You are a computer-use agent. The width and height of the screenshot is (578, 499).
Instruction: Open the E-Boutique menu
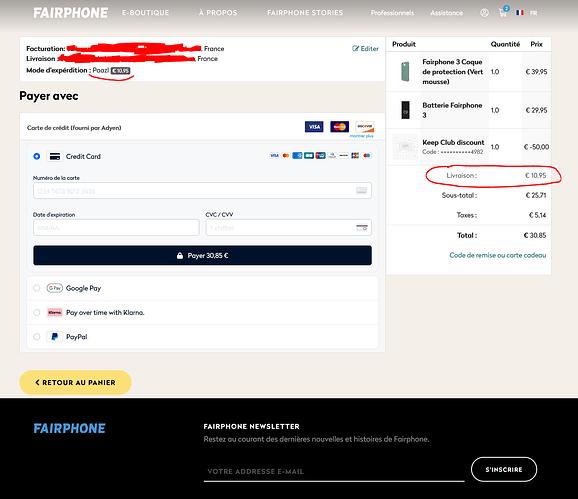click(x=146, y=13)
